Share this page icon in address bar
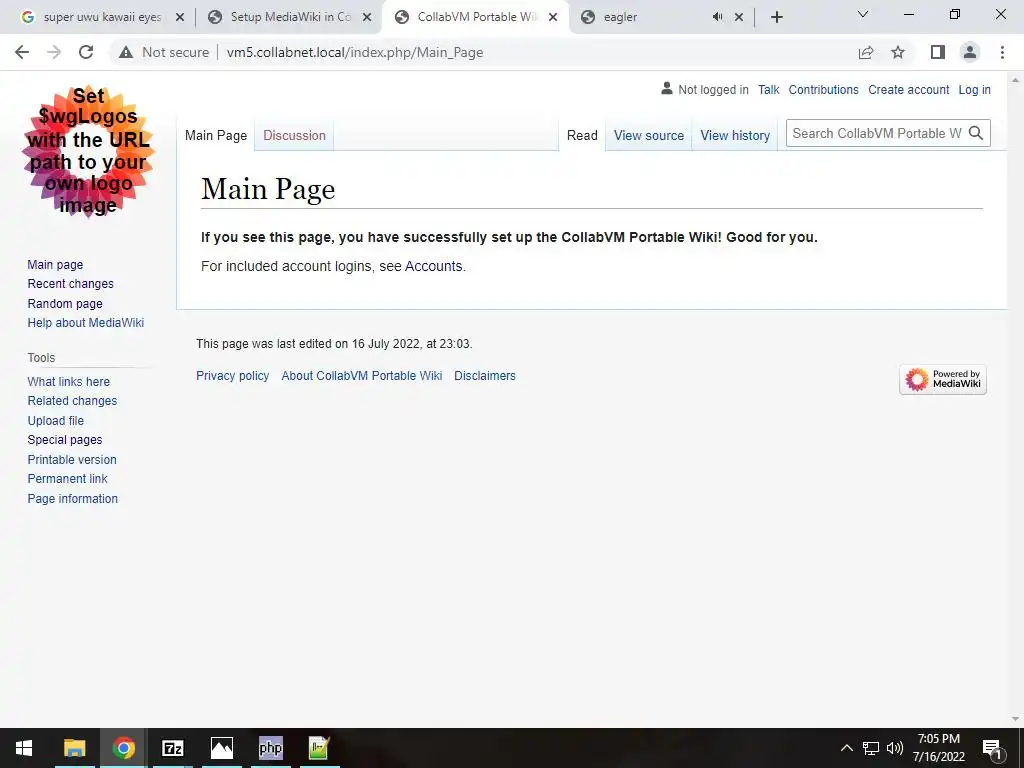The image size is (1024, 768). 866,52
